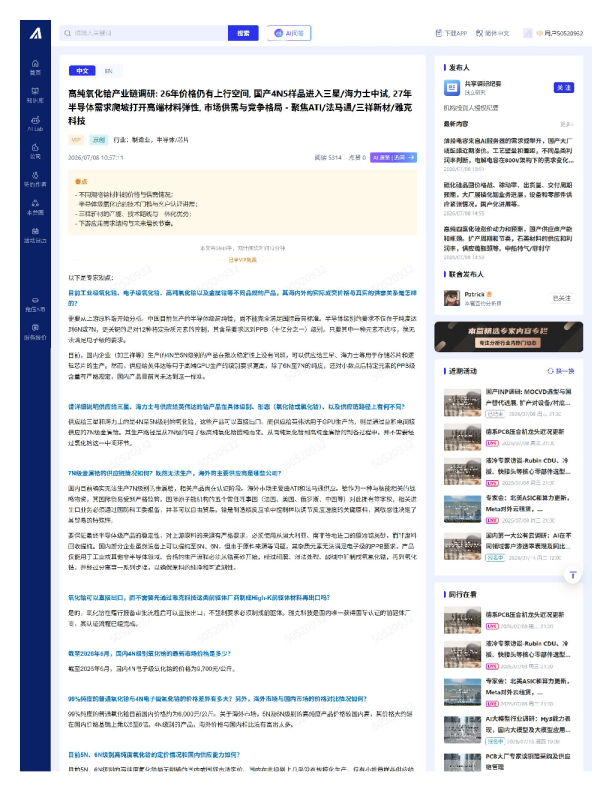Click the user avatar beside 用户50520962
This screenshot has height=792, width=612.
(x=528, y=33)
